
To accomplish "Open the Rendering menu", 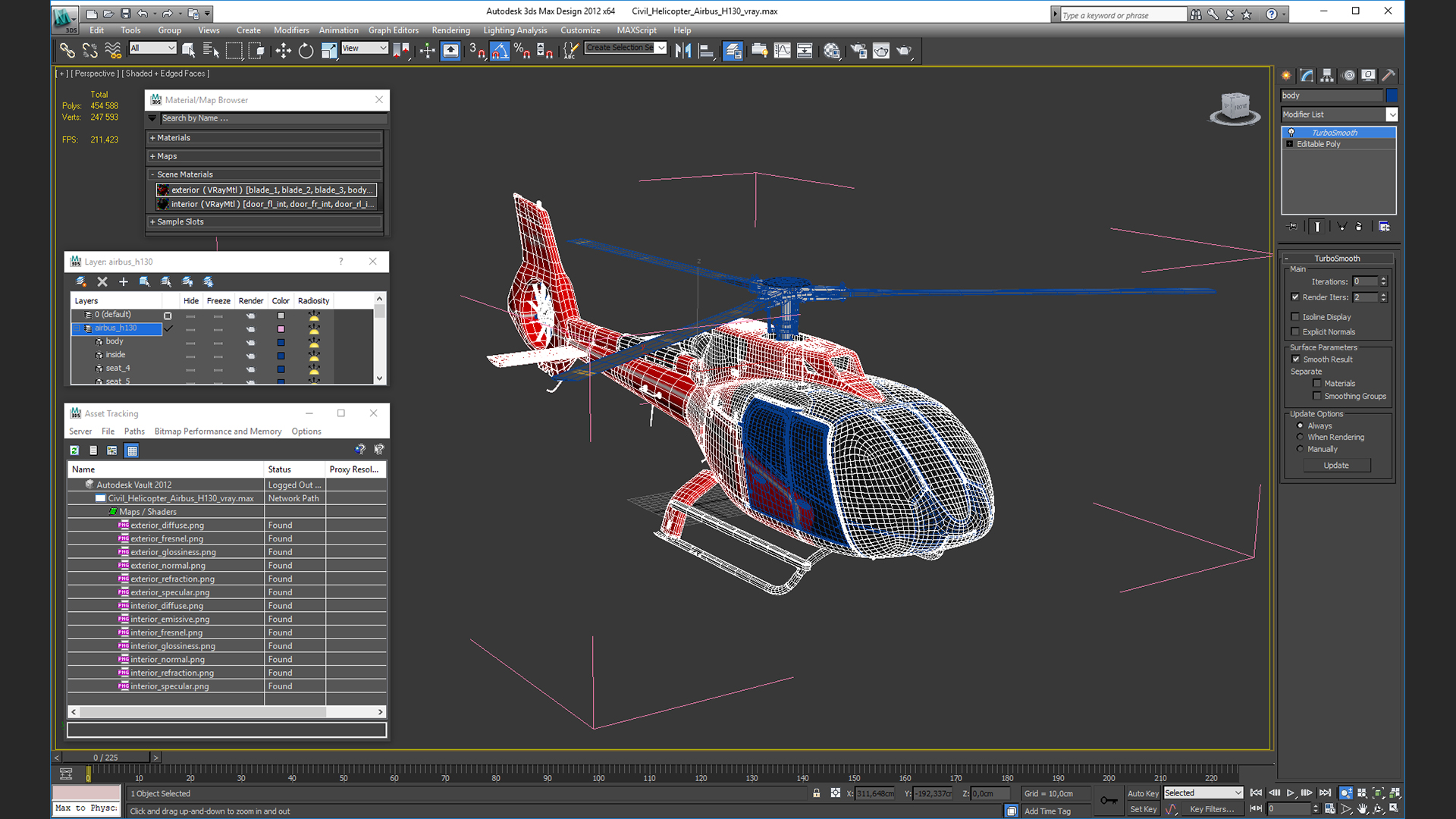I will click(450, 30).
